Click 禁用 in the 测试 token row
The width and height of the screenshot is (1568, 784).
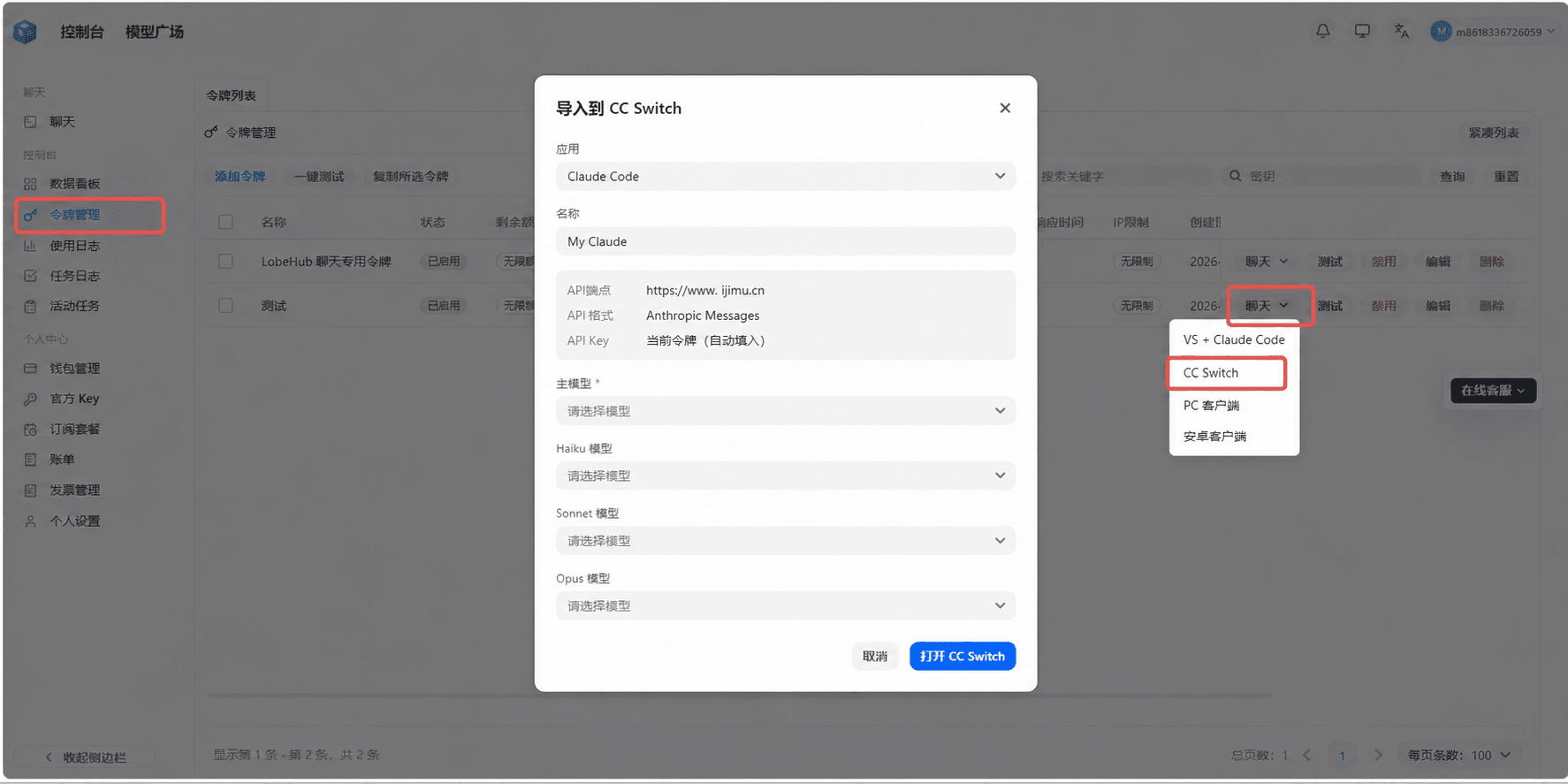1384,306
